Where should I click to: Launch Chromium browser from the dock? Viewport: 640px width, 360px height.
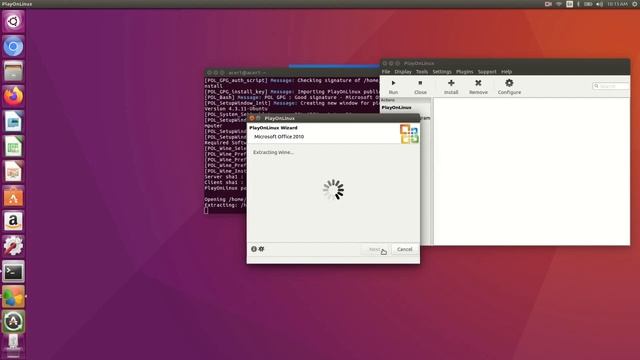pyautogui.click(x=13, y=47)
